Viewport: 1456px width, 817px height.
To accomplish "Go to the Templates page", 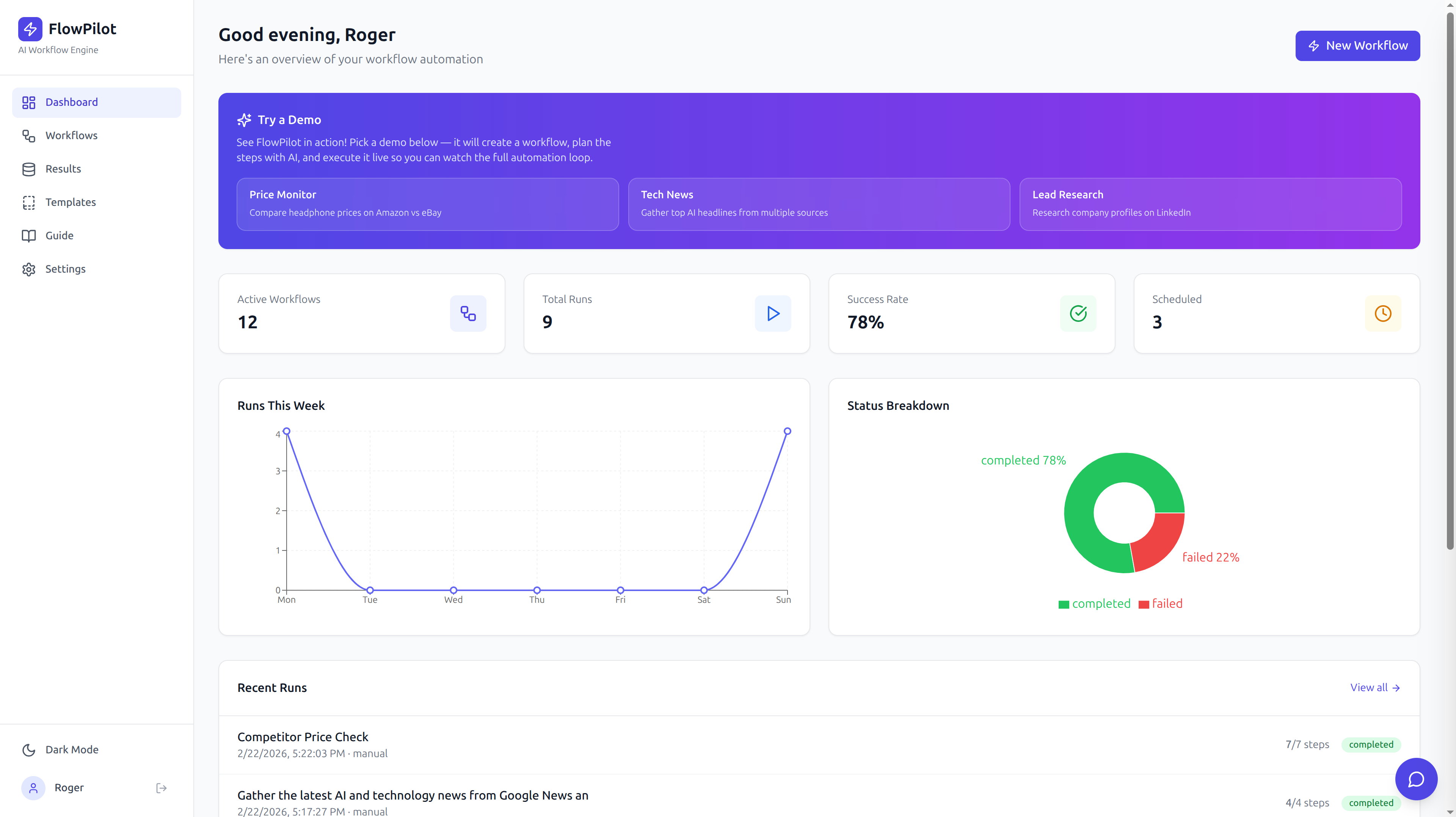I will 70,202.
